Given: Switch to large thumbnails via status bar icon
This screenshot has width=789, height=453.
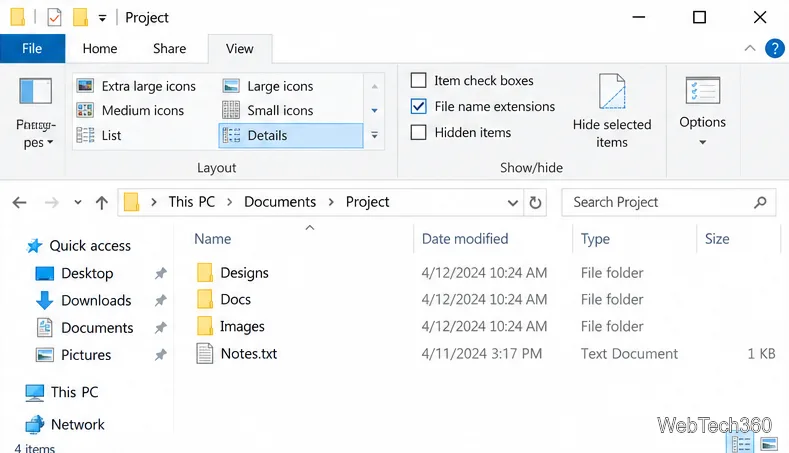Looking at the screenshot, I should (x=769, y=444).
